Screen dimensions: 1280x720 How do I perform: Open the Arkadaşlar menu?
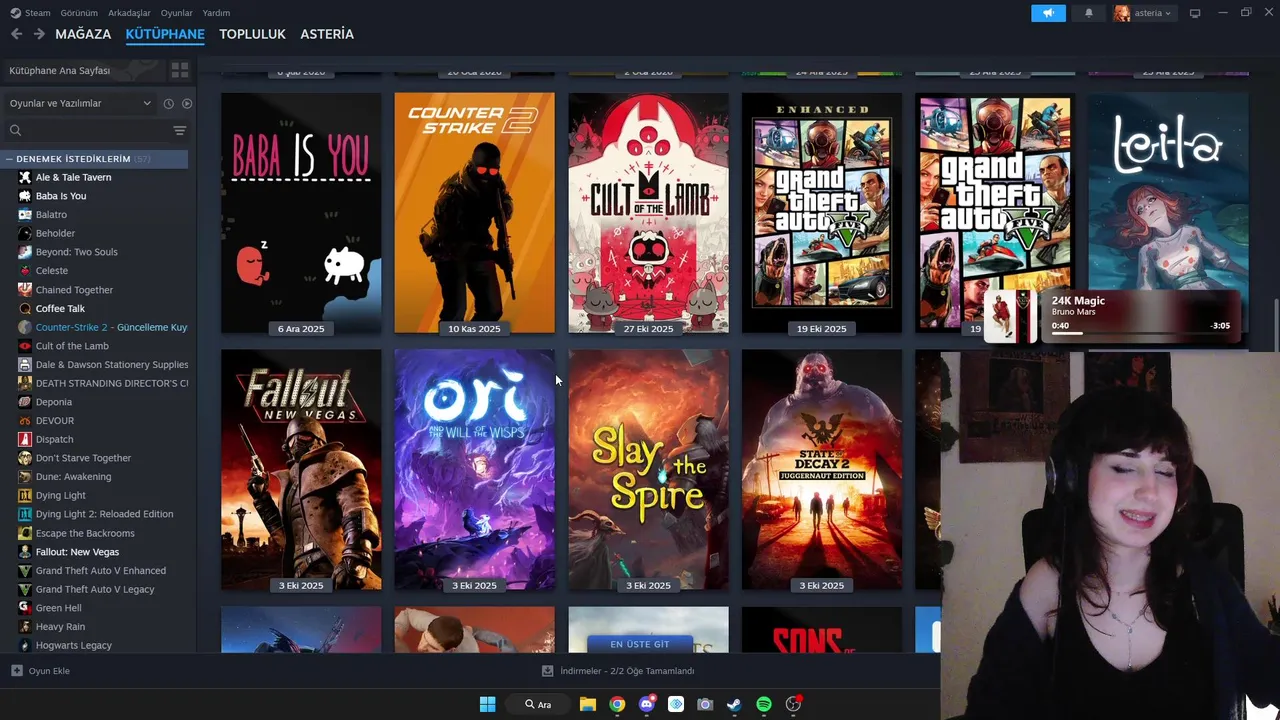(x=129, y=13)
